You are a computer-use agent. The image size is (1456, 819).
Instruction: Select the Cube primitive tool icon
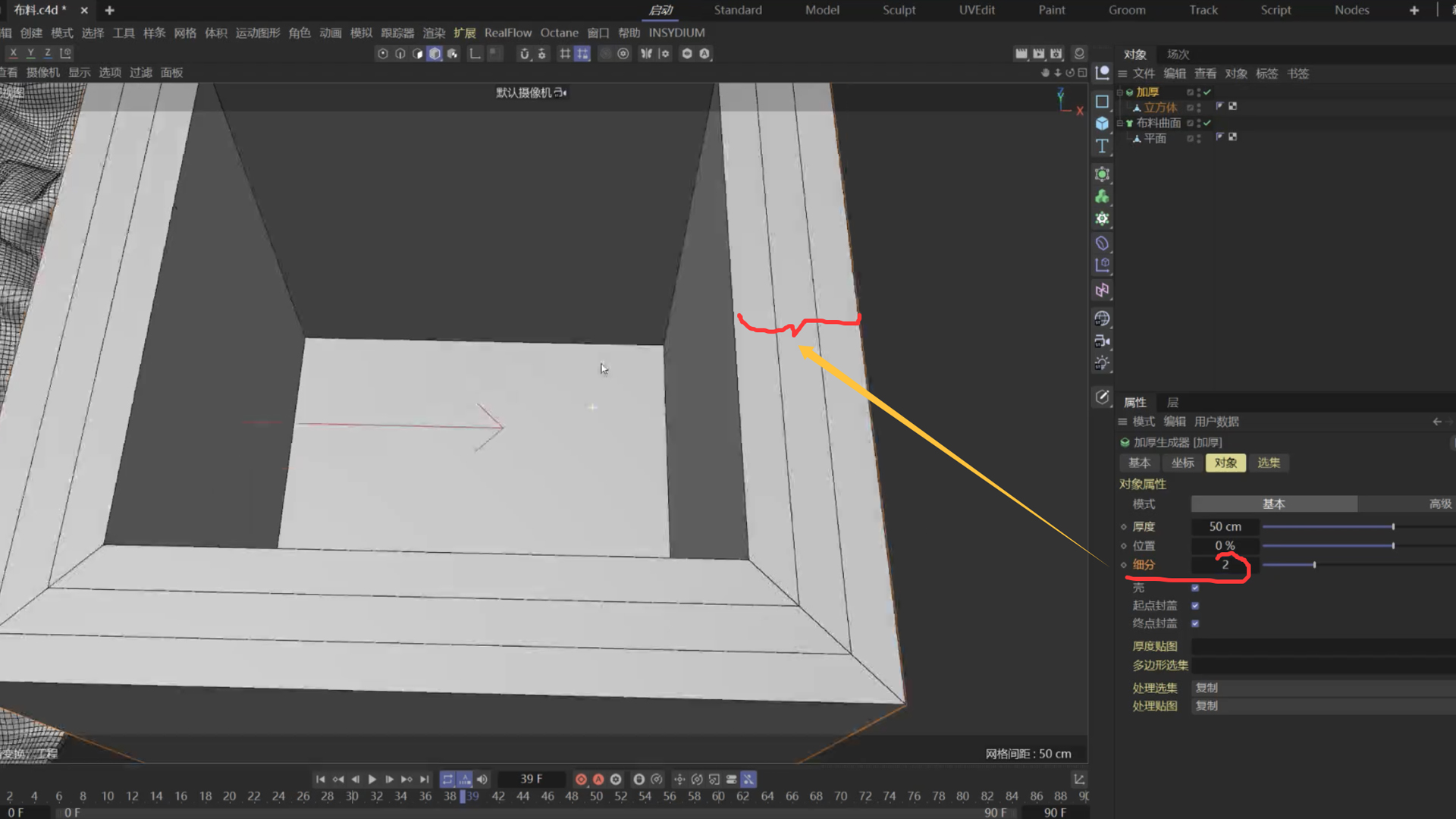pos(1102,124)
